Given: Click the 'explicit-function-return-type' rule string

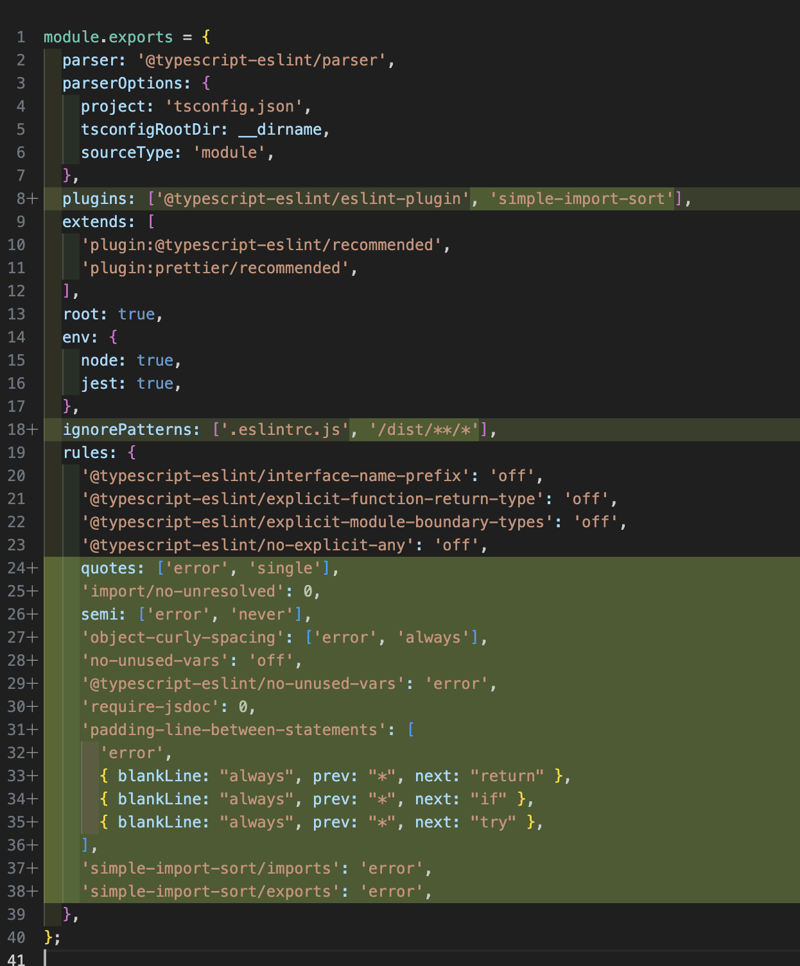Looking at the screenshot, I should [312, 499].
